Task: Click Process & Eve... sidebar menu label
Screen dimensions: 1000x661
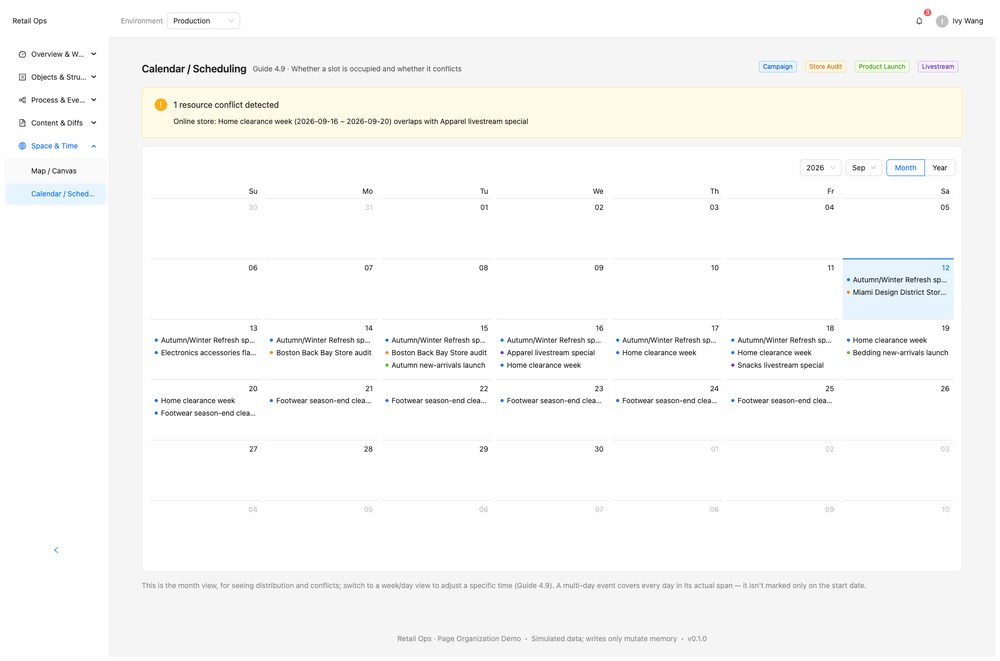Action: pyautogui.click(x=59, y=100)
